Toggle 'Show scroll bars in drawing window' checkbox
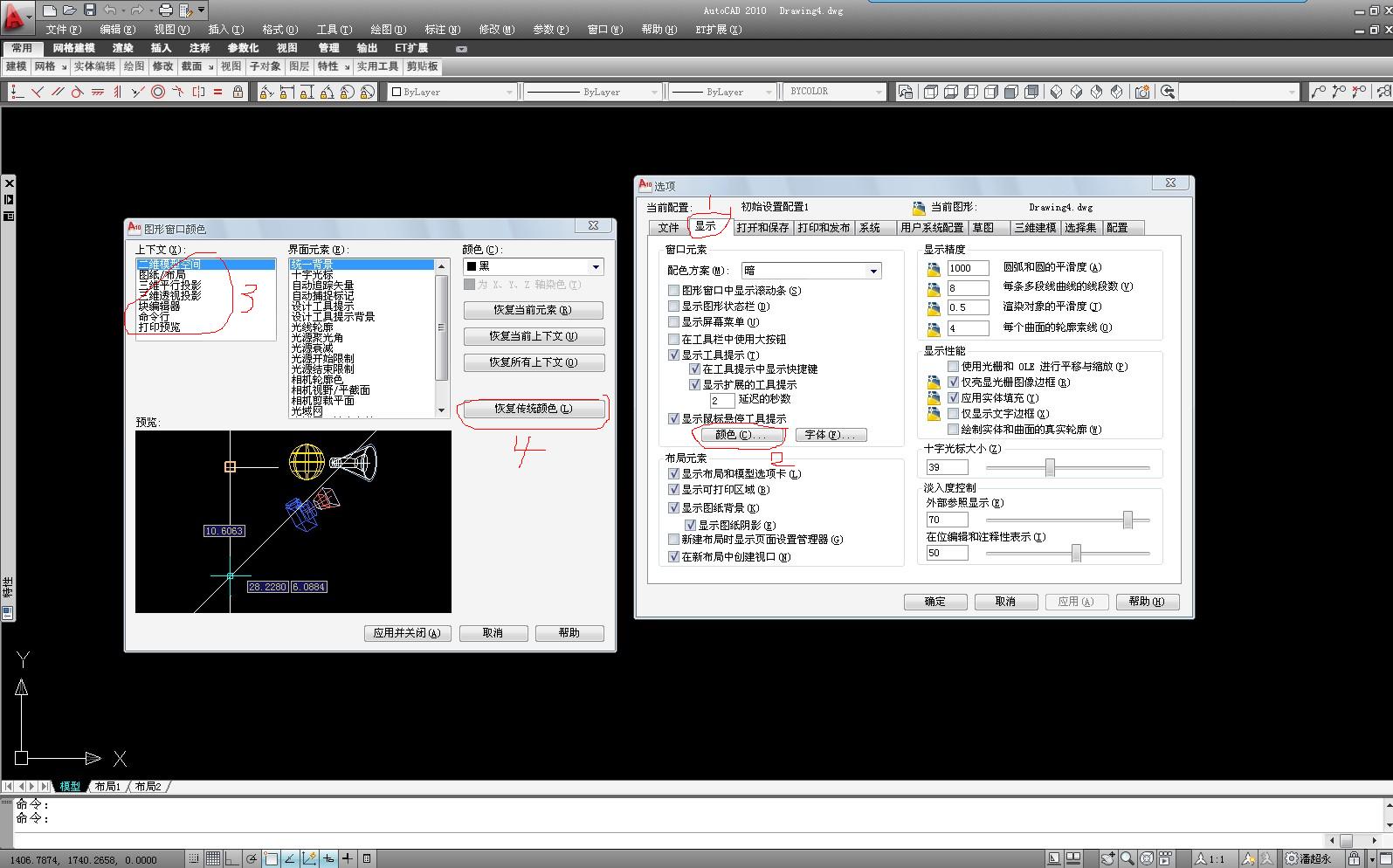Screen dimensions: 1393x868 tap(673, 291)
